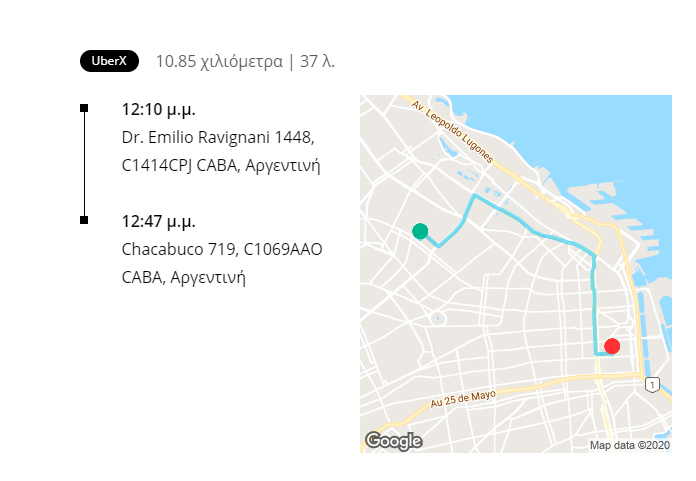Click the CABA, Αργεντινή destination line
The width and height of the screenshot is (696, 481).
coord(183,277)
